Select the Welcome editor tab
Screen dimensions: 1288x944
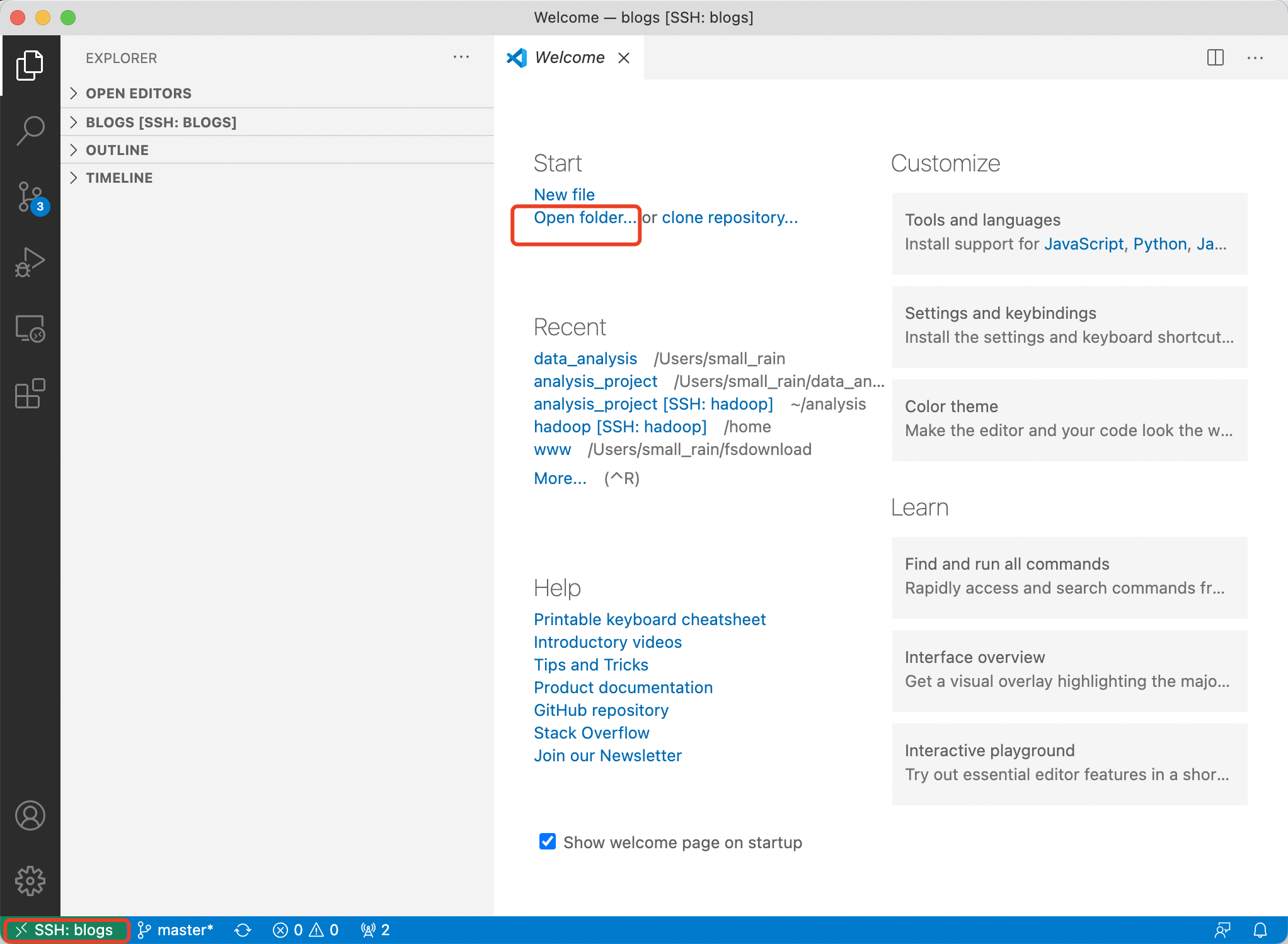coord(568,57)
